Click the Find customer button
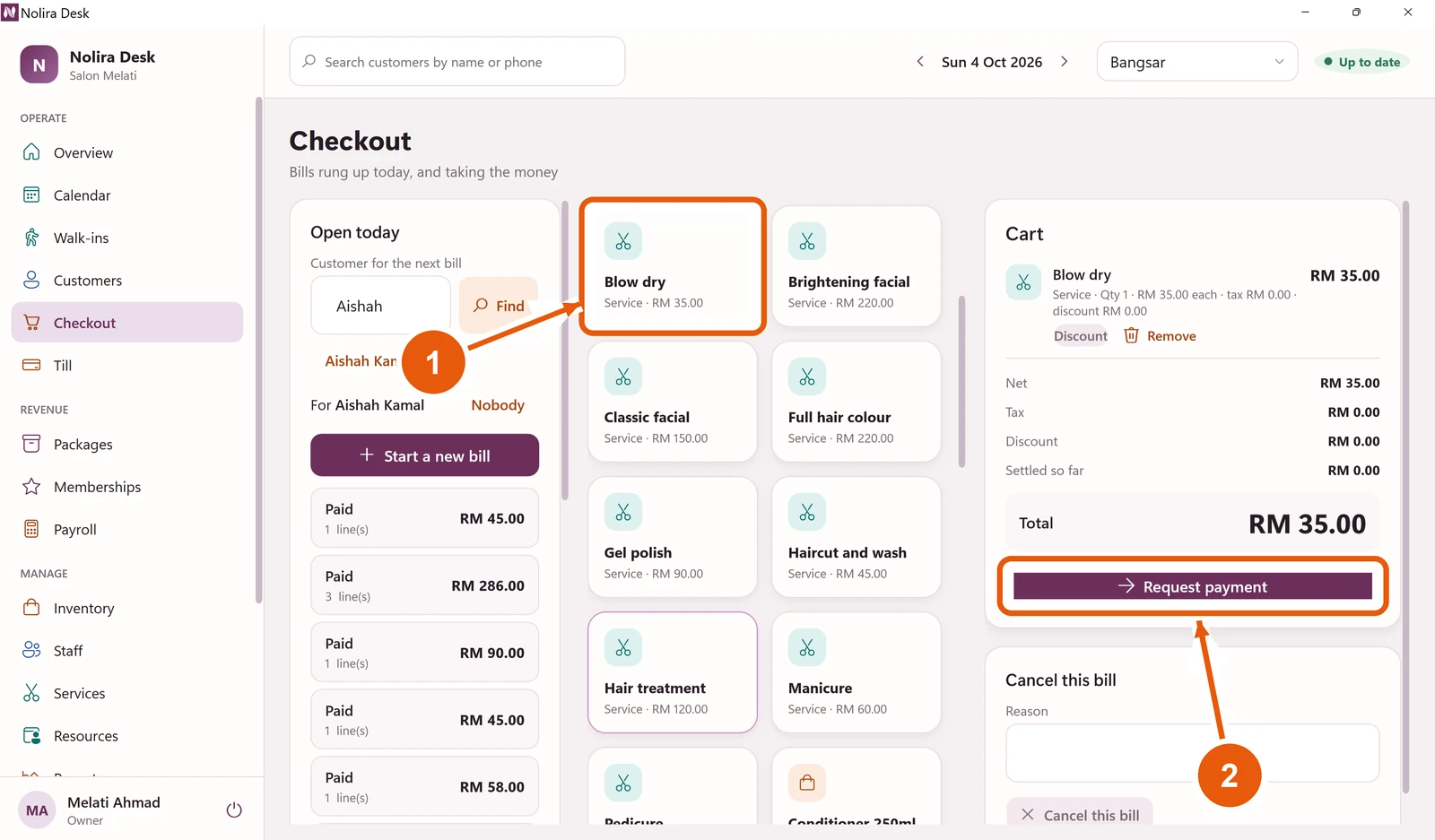 pyautogui.click(x=499, y=306)
